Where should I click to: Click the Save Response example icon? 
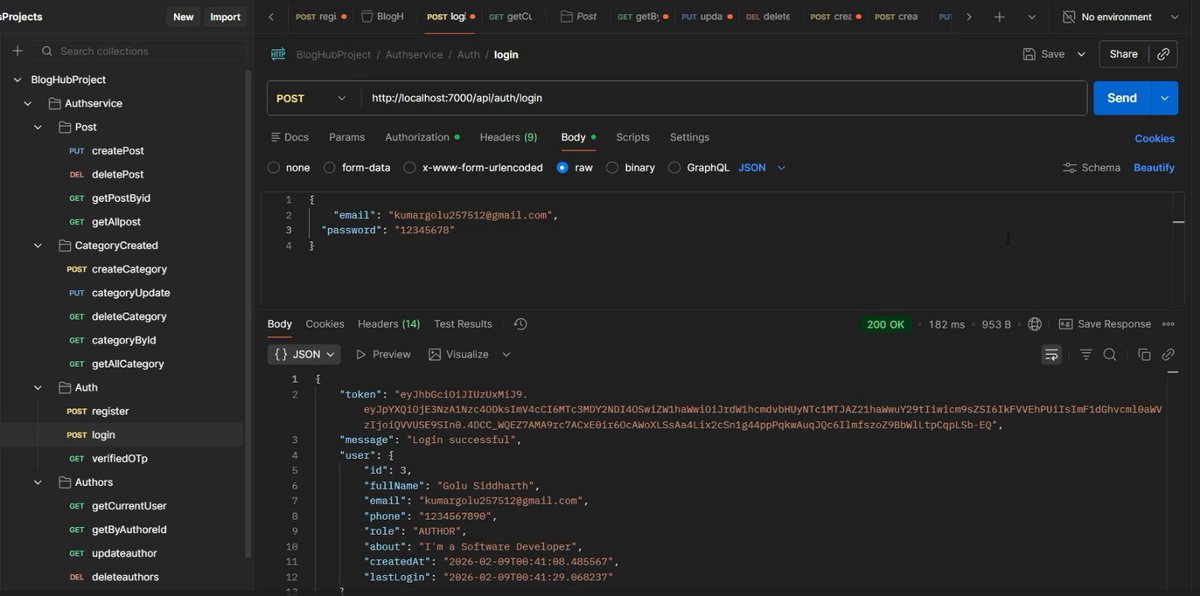pyautogui.click(x=1066, y=324)
